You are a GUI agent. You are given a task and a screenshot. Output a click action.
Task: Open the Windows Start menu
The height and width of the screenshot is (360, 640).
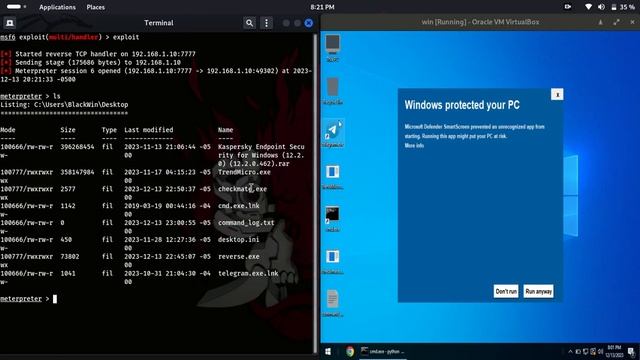[328, 351]
